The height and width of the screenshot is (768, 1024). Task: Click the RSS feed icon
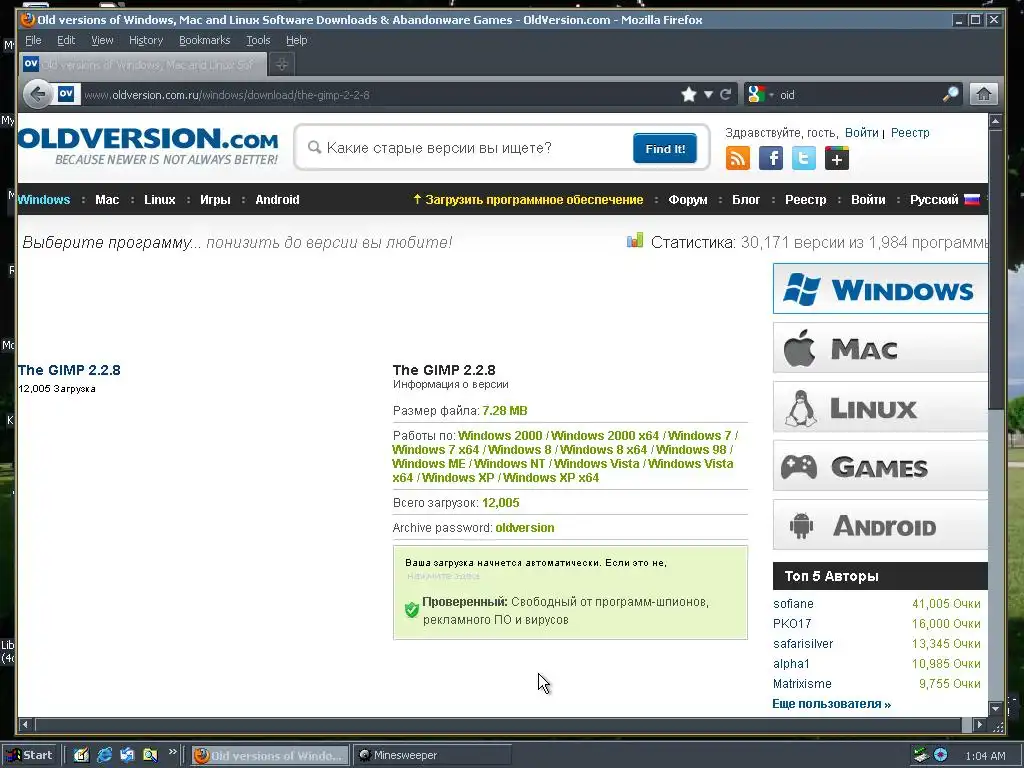[x=737, y=158]
